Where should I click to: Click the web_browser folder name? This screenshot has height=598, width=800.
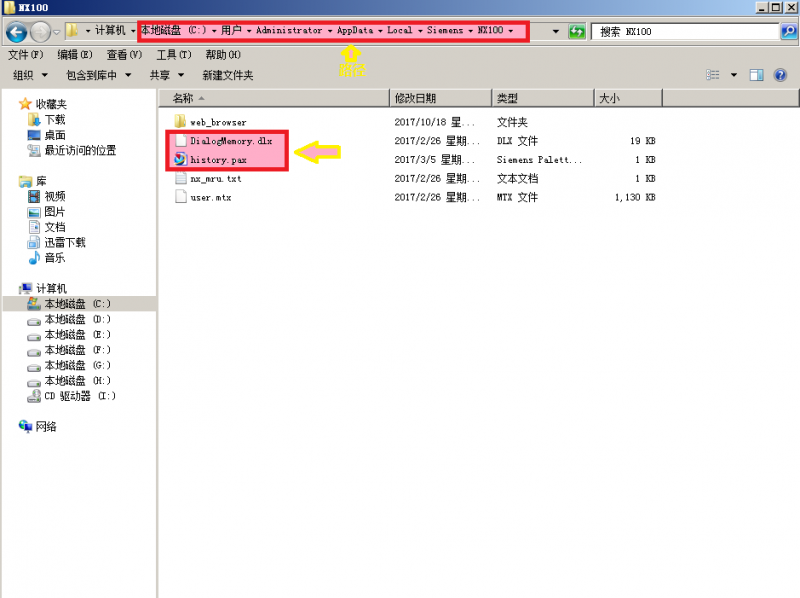click(x=218, y=122)
